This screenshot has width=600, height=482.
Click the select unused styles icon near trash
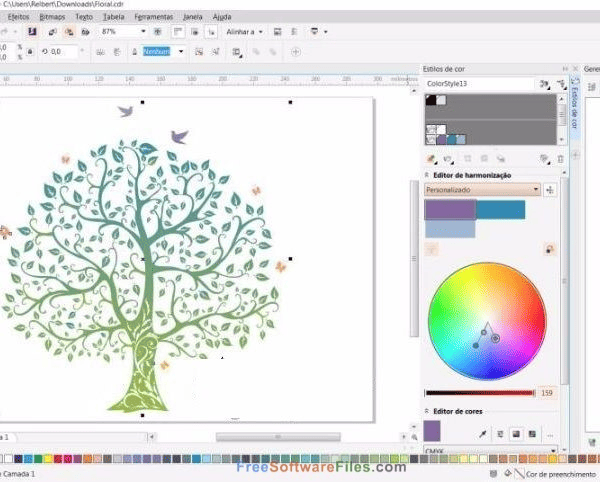pos(544,159)
